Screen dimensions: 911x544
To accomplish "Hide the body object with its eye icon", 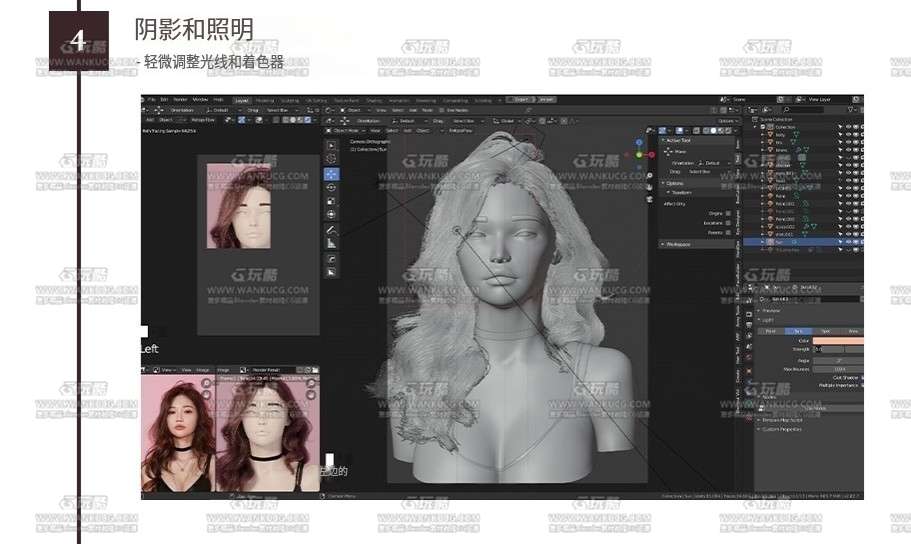I will click(x=848, y=135).
